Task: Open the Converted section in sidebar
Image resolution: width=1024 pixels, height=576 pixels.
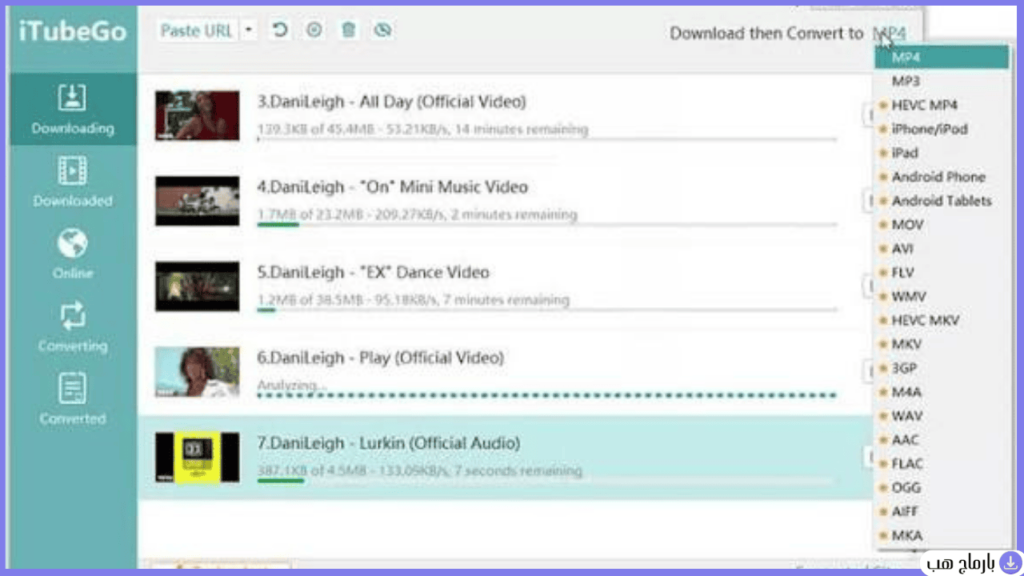Action: (72, 399)
